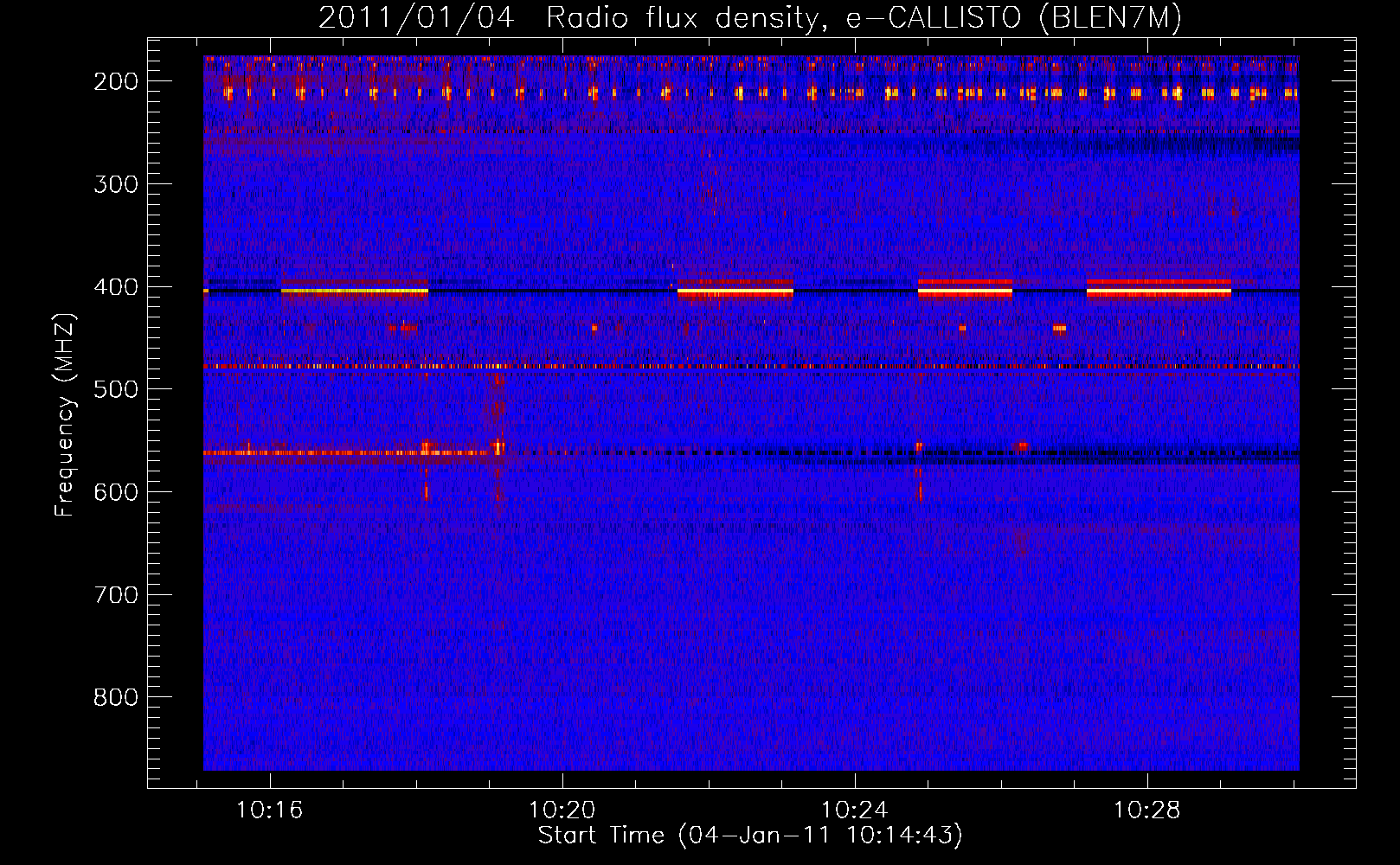Click the 400 frequency tick label
Viewport: 1400px width, 865px height.
(116, 287)
